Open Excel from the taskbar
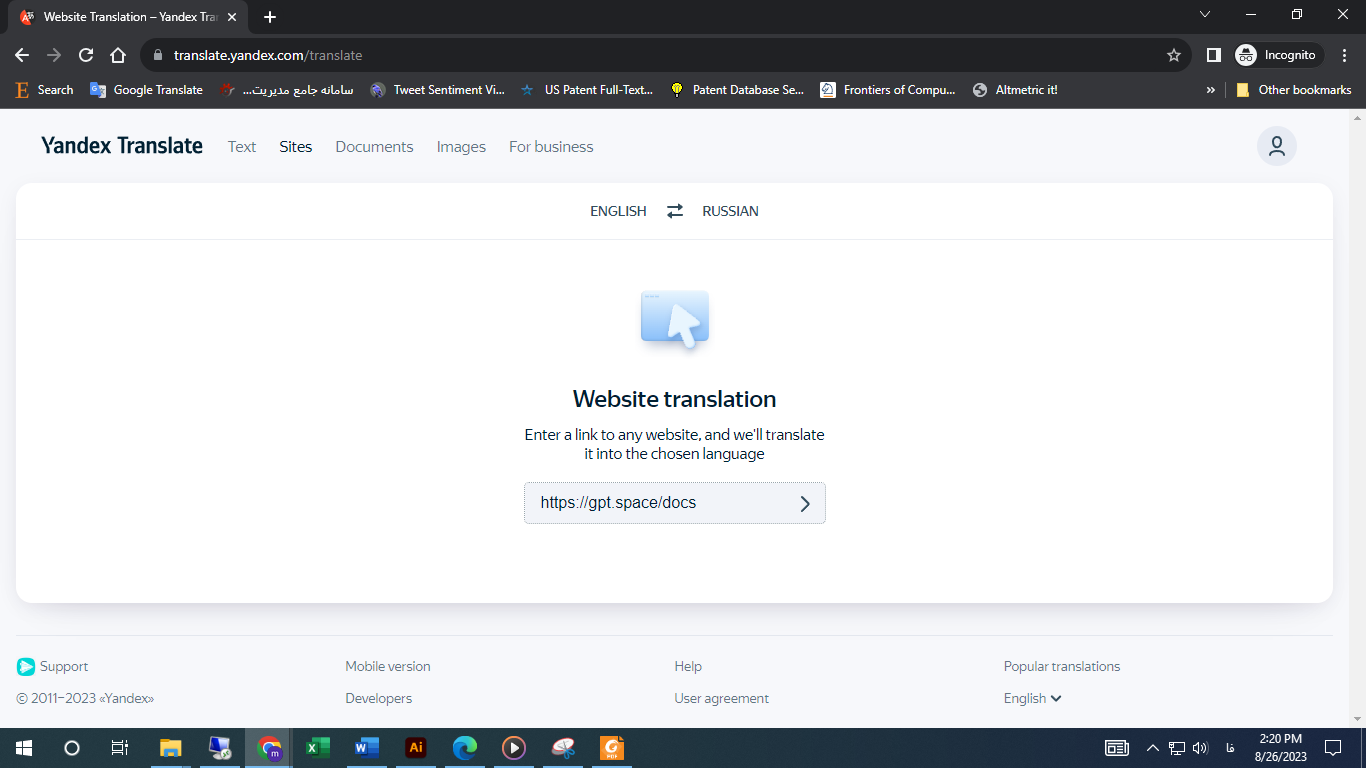The image size is (1366, 768). [318, 748]
